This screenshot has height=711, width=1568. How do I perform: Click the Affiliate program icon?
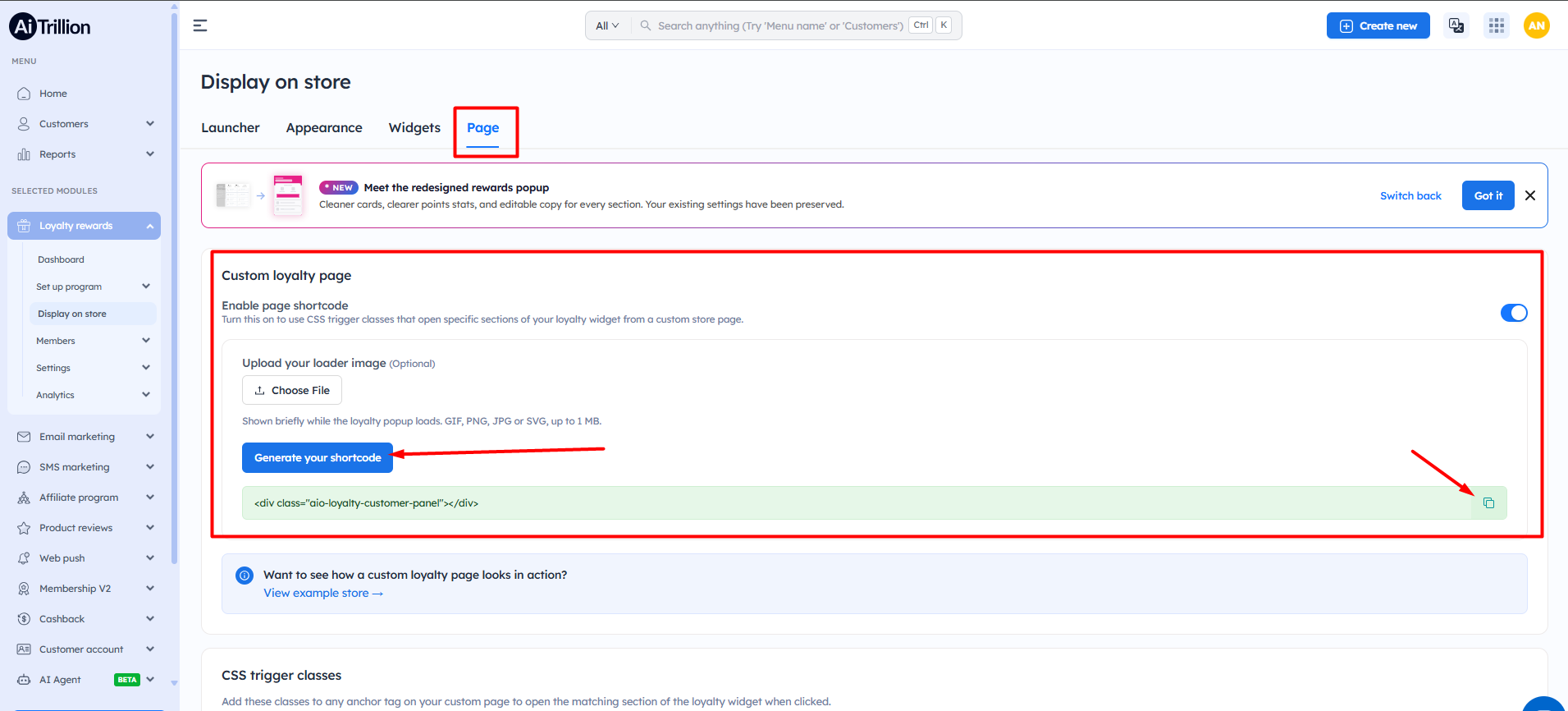click(x=24, y=498)
